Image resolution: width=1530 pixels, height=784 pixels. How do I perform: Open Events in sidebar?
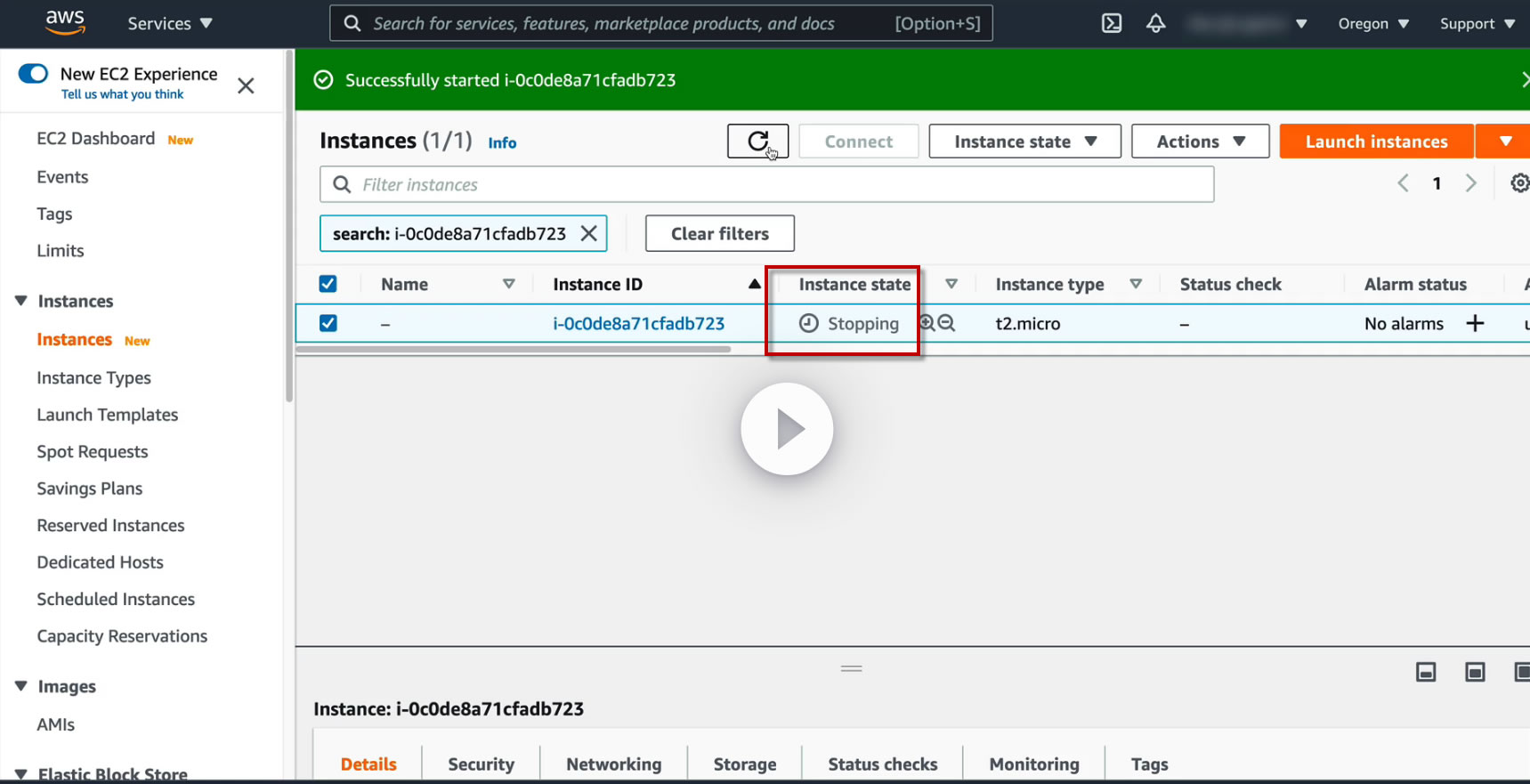[62, 177]
